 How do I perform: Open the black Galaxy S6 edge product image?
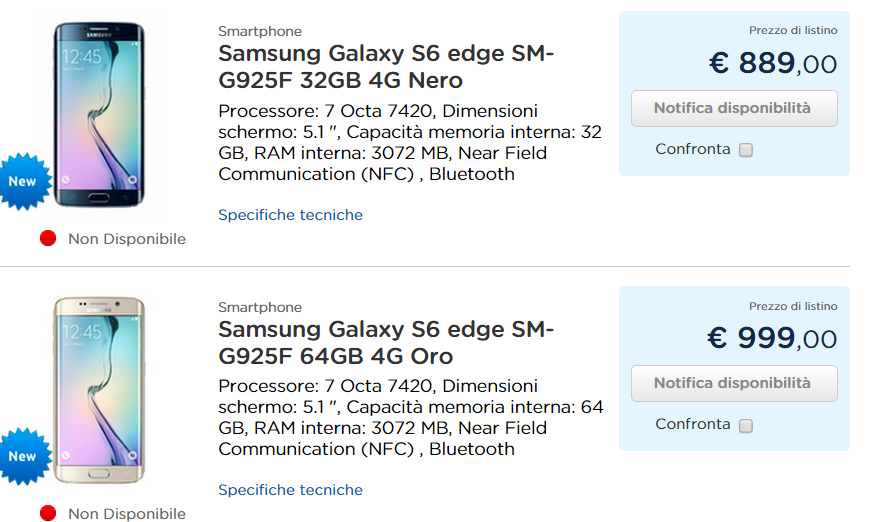click(97, 113)
